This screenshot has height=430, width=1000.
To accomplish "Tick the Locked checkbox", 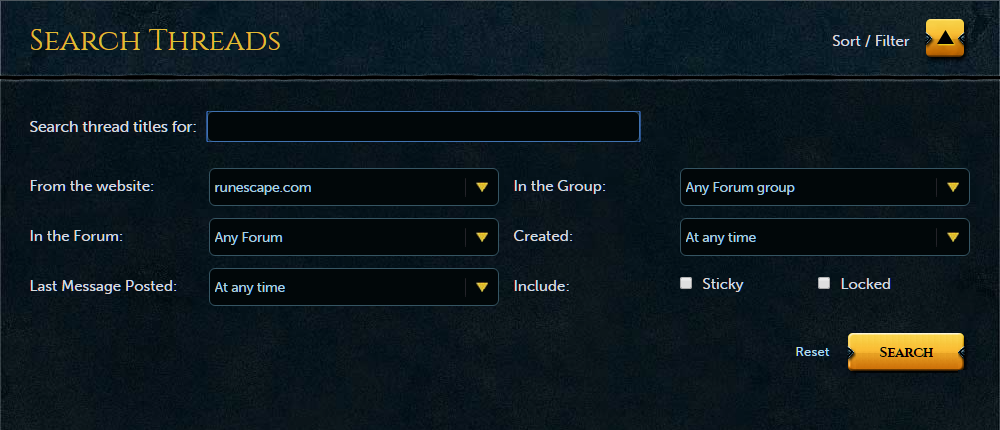I will tap(824, 283).
